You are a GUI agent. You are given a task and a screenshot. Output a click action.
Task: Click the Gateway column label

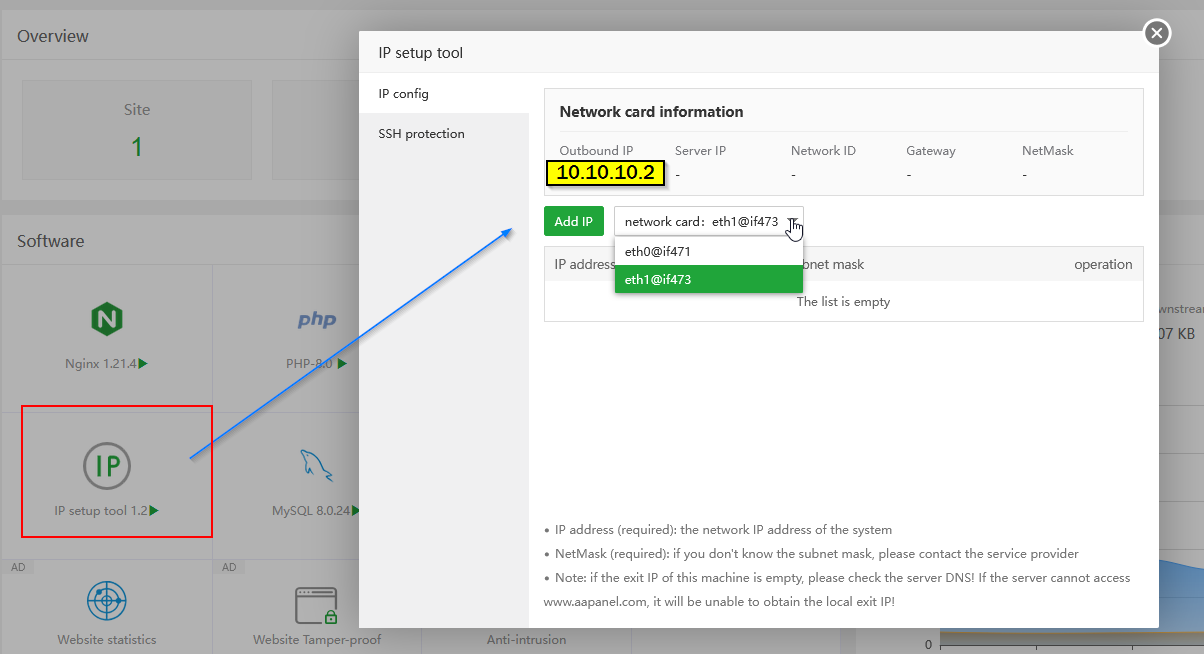(x=931, y=151)
